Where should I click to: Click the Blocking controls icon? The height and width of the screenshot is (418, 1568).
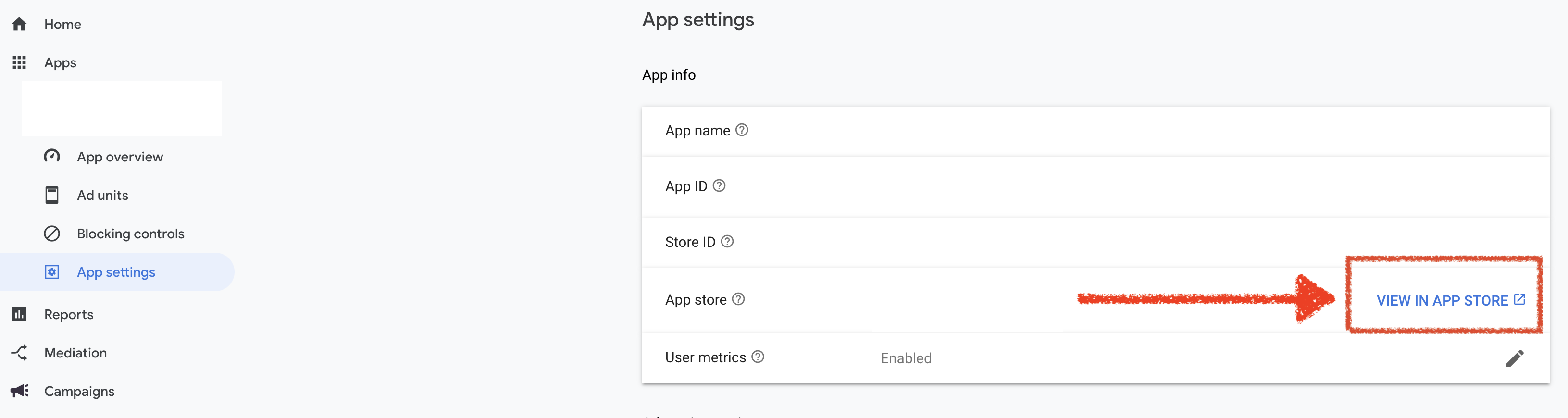(x=52, y=233)
